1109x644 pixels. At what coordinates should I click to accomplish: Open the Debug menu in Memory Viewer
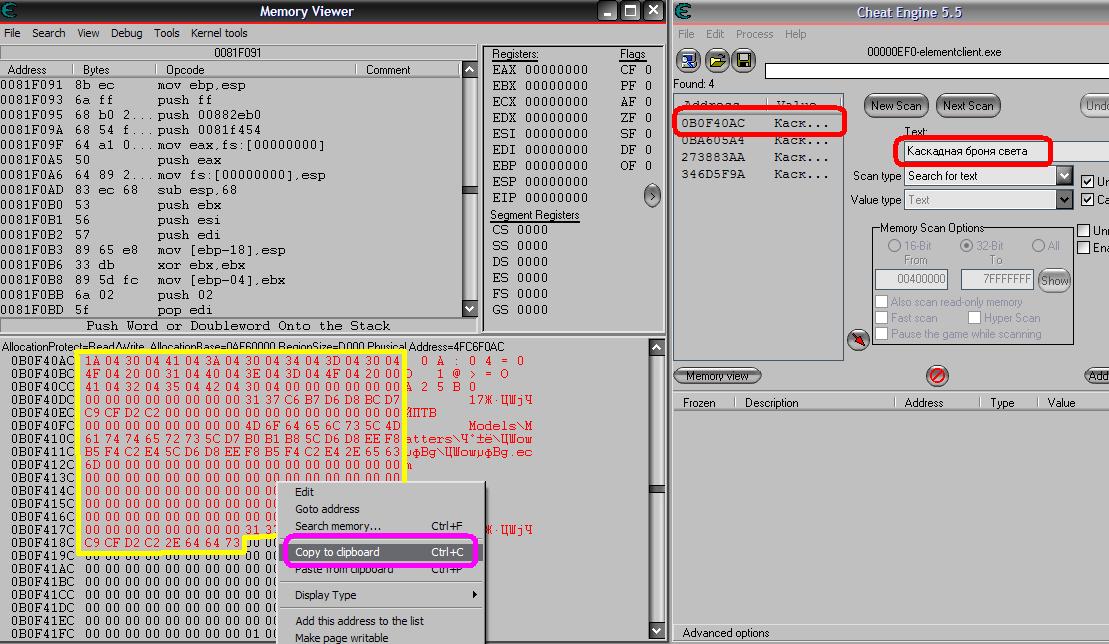click(x=127, y=33)
